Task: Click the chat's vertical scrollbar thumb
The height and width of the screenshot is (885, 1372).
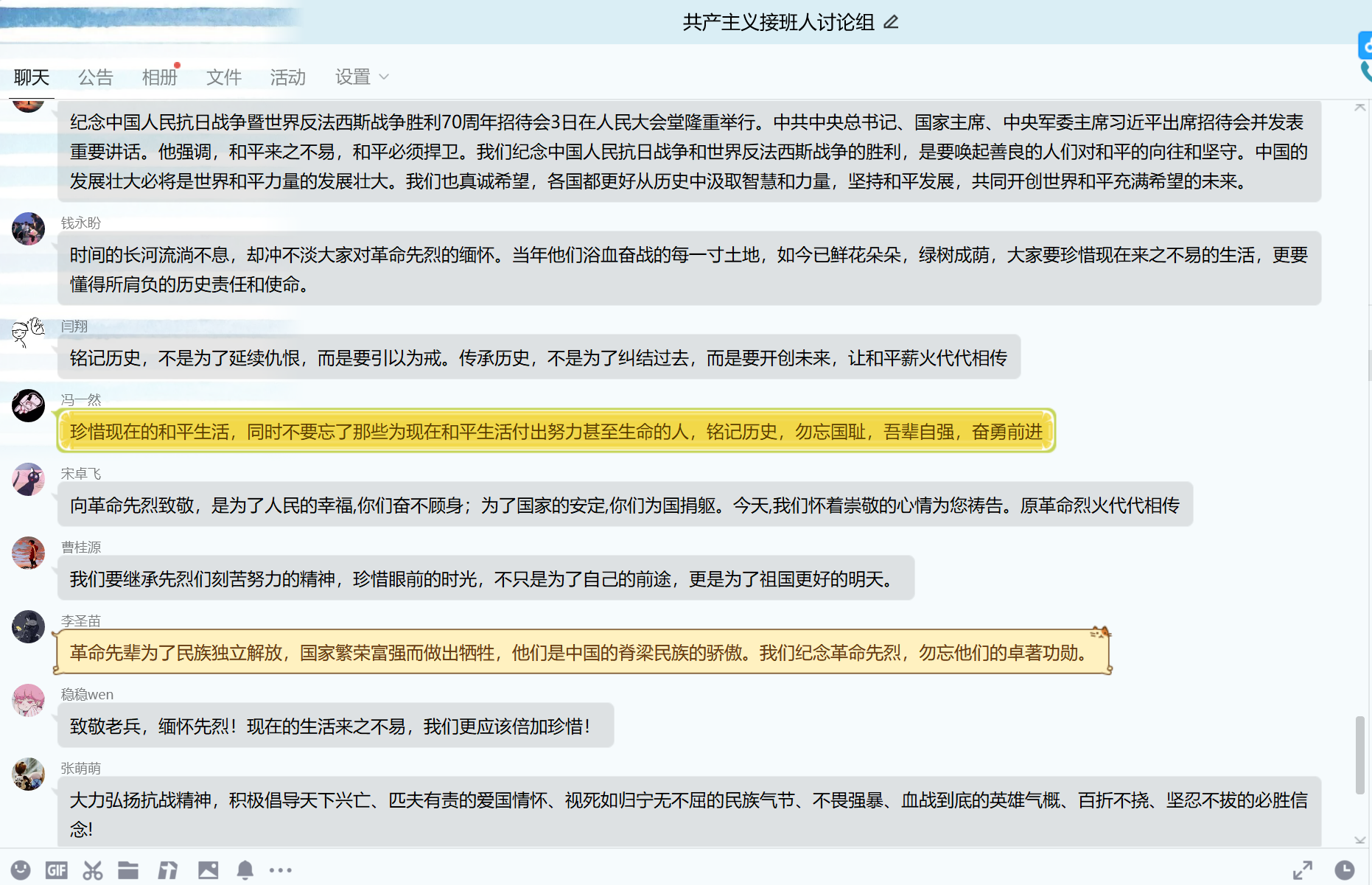Action: [x=1360, y=755]
